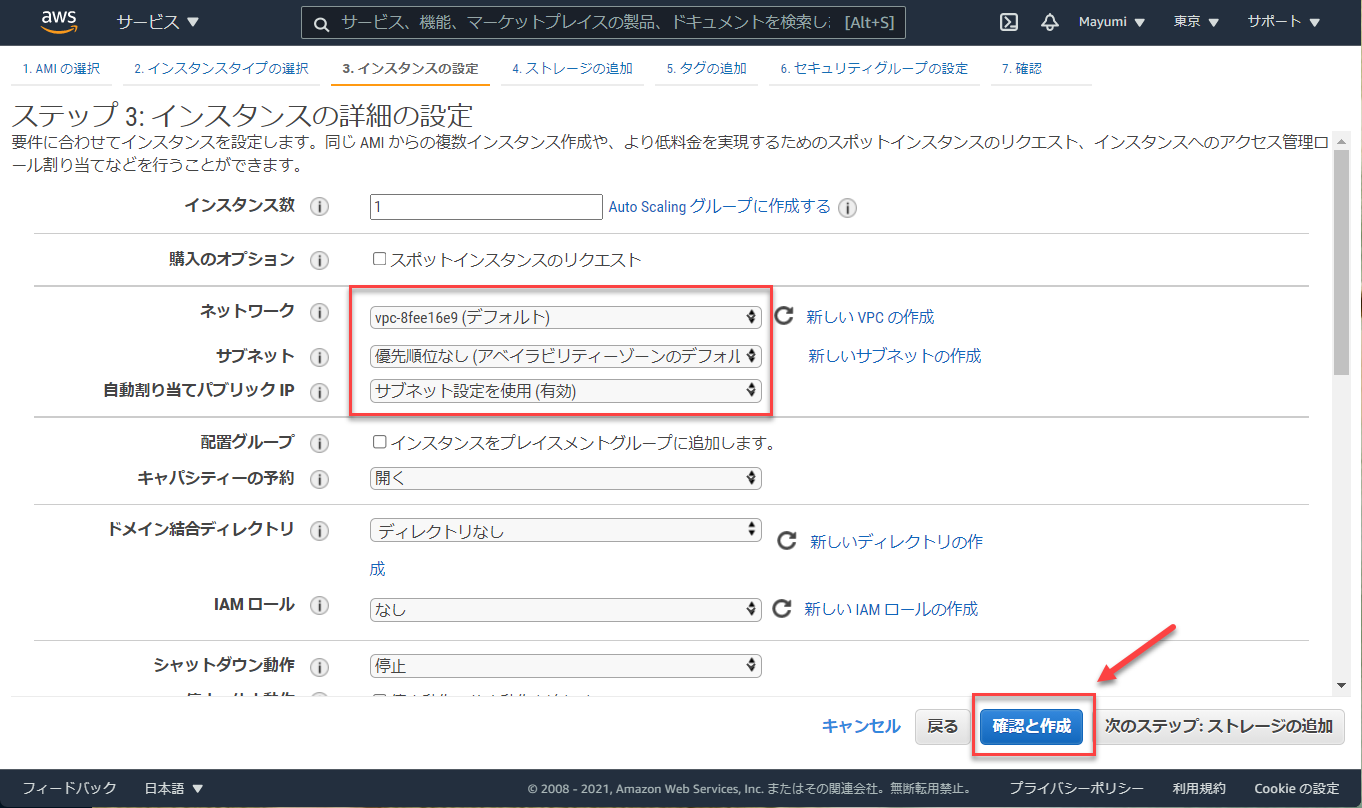This screenshot has height=808, width=1362.
Task: Enable スポットインスタンスのリクエスト checkbox
Action: (379, 259)
